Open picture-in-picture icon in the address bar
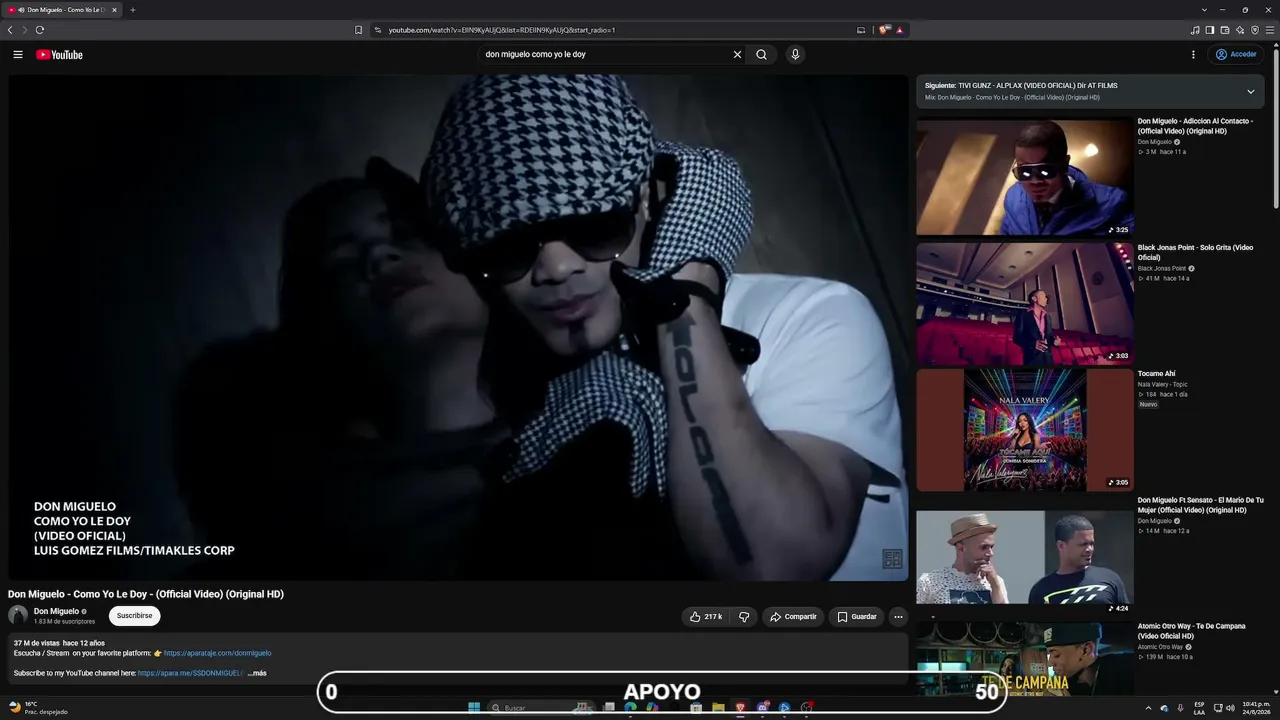The height and width of the screenshot is (720, 1280). pyautogui.click(x=861, y=30)
